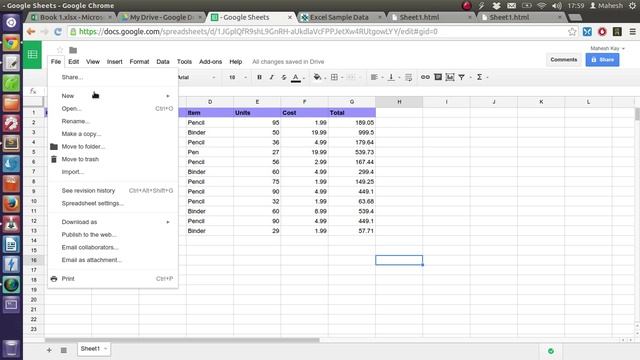Open the Trash in the Ubuntu dock
The image size is (640, 360).
[11, 348]
